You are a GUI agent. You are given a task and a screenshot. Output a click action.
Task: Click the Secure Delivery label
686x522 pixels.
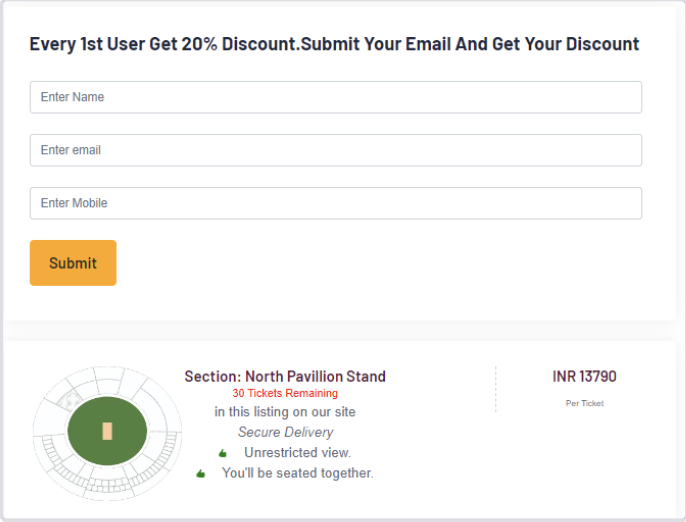pyautogui.click(x=285, y=432)
